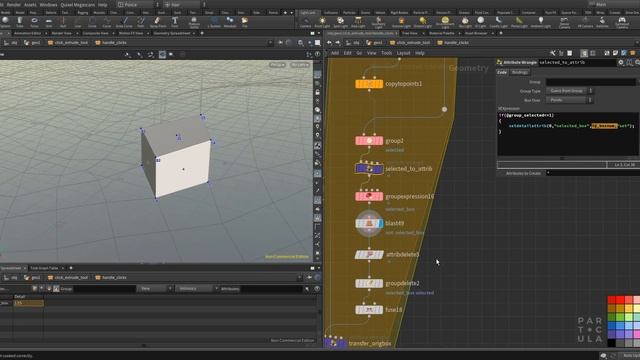Image resolution: width=640 pixels, height=360 pixels.
Task: Click geo1 in spreadsheet path bar
Action: pyautogui.click(x=32, y=278)
